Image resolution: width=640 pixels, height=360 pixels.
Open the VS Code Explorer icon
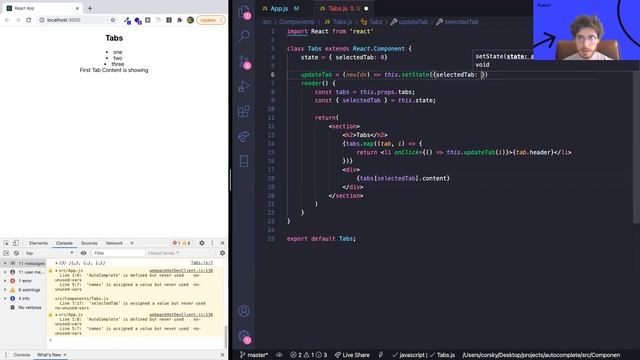244,11
